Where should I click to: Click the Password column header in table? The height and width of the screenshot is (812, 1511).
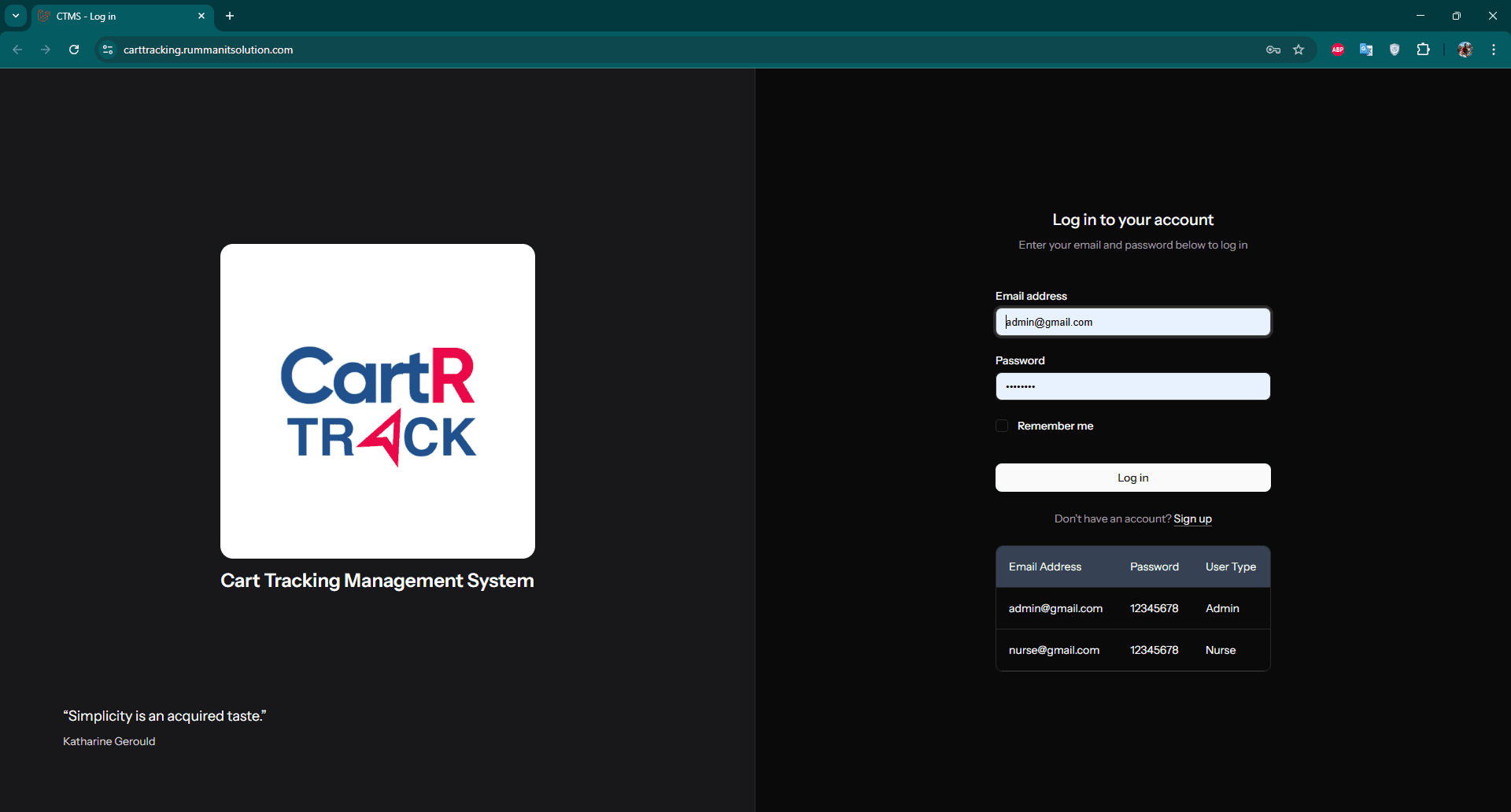pyautogui.click(x=1154, y=567)
